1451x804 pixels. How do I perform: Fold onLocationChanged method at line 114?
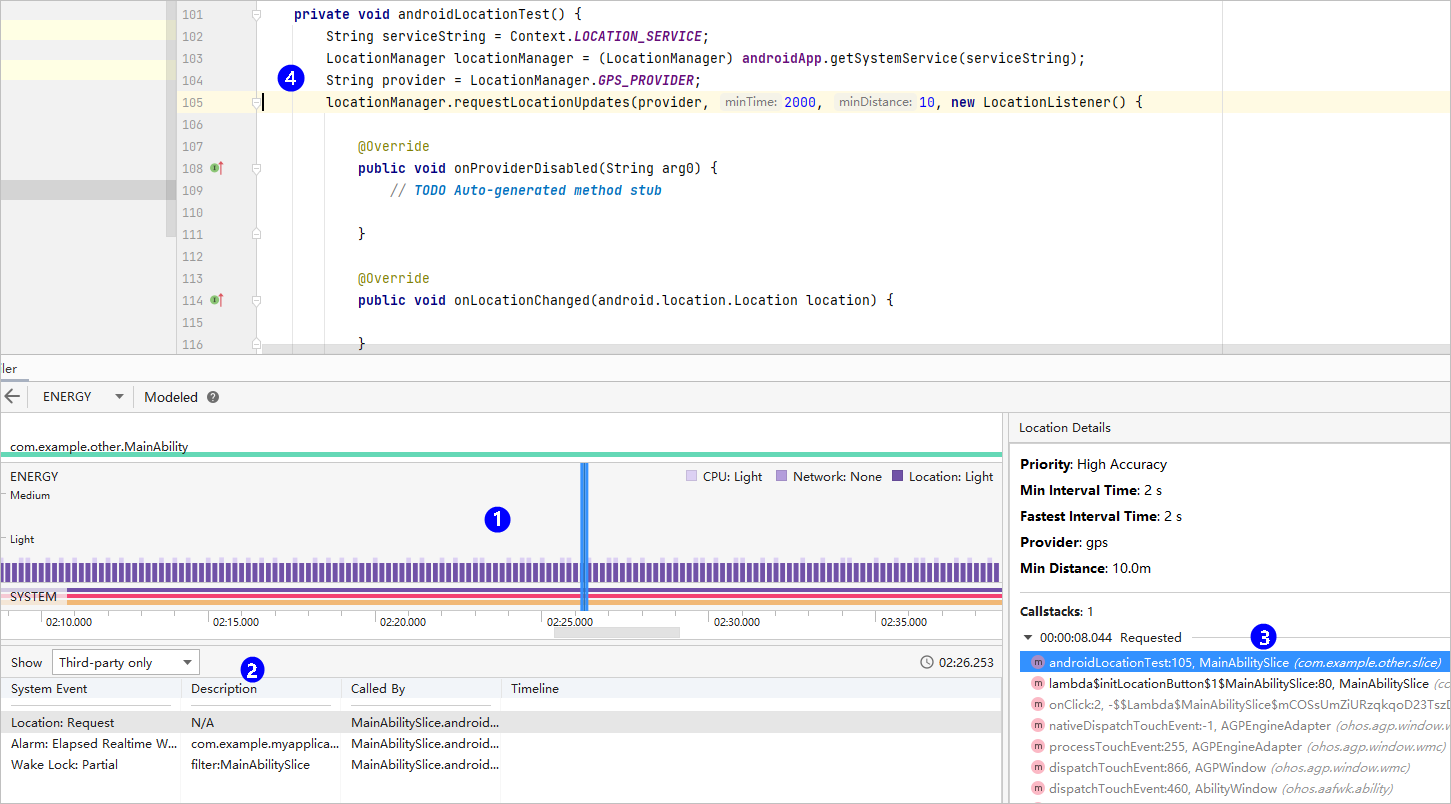tap(257, 300)
